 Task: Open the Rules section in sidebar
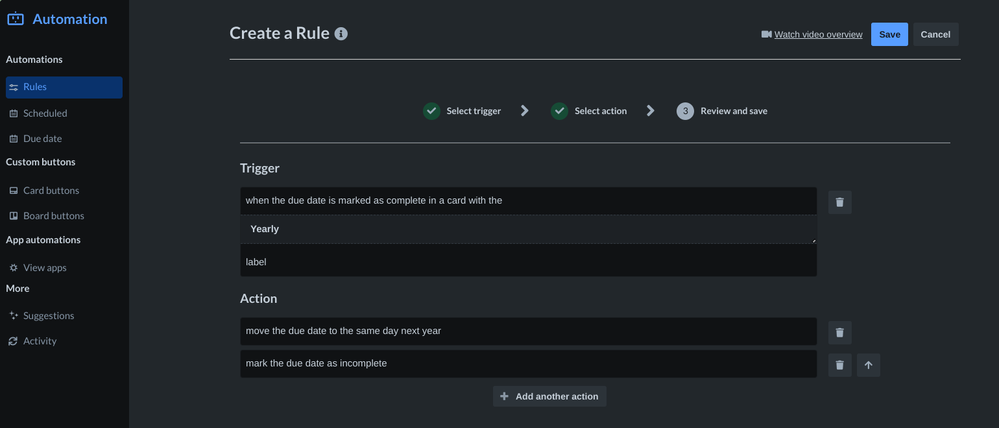pos(64,87)
